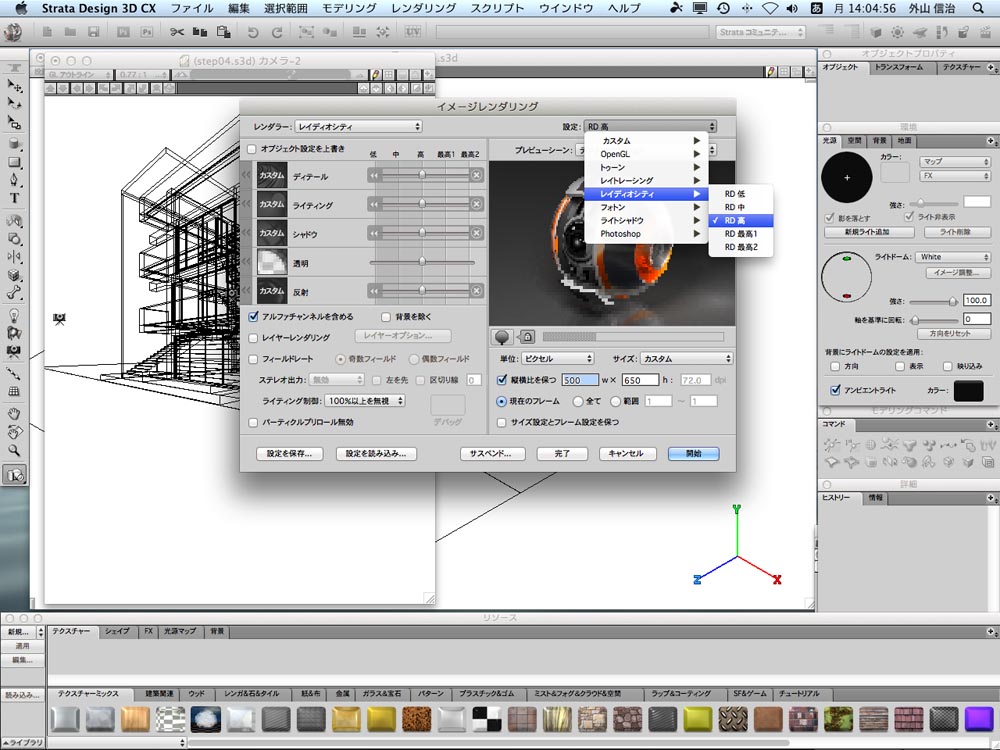Check the 背景を除く checkbox
The height and width of the screenshot is (750, 1000).
point(386,317)
